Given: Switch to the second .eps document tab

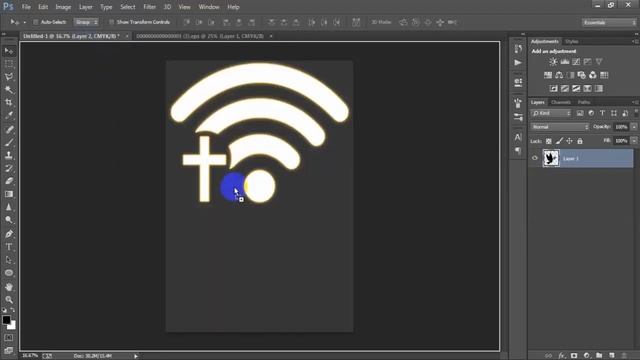Looking at the screenshot, I should (200, 36).
